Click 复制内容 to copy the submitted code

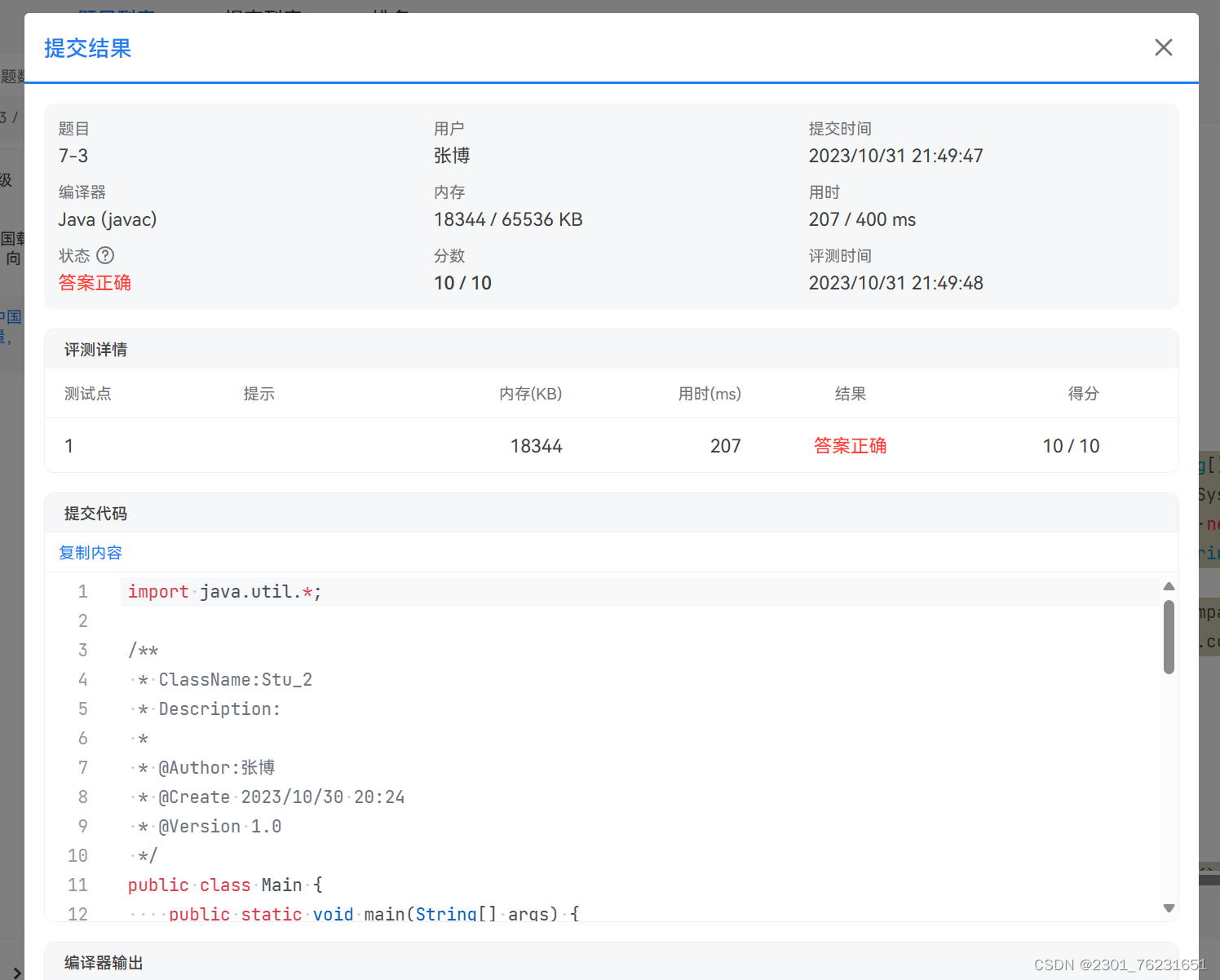pyautogui.click(x=90, y=552)
